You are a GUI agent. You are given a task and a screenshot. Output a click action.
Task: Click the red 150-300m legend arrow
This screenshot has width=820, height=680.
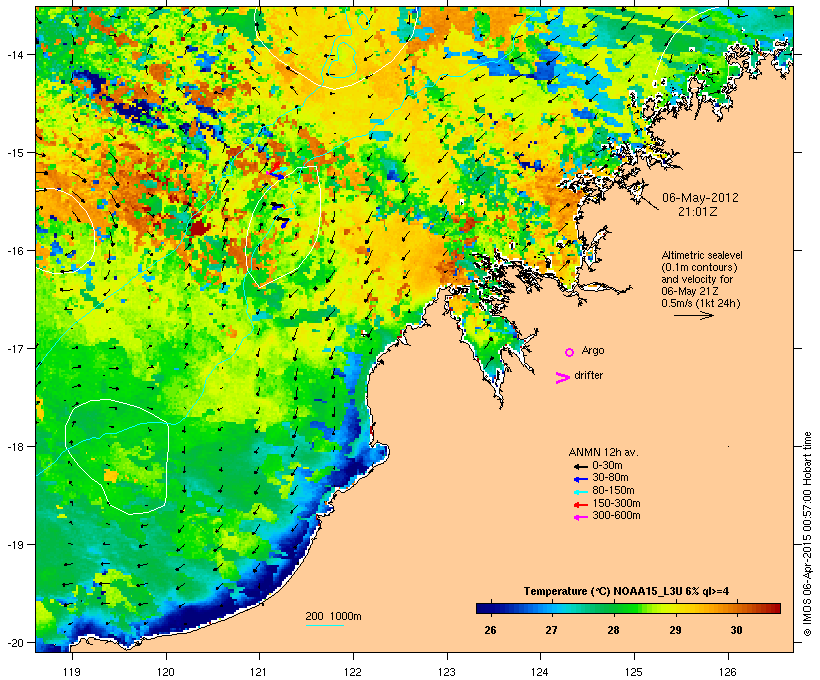tap(580, 505)
